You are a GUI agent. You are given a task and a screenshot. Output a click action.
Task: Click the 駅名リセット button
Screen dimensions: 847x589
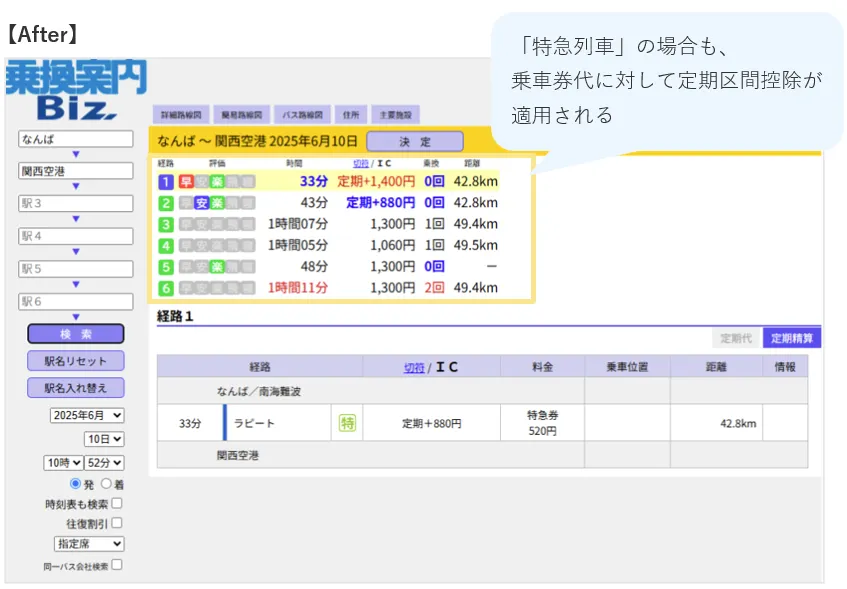coord(76,361)
